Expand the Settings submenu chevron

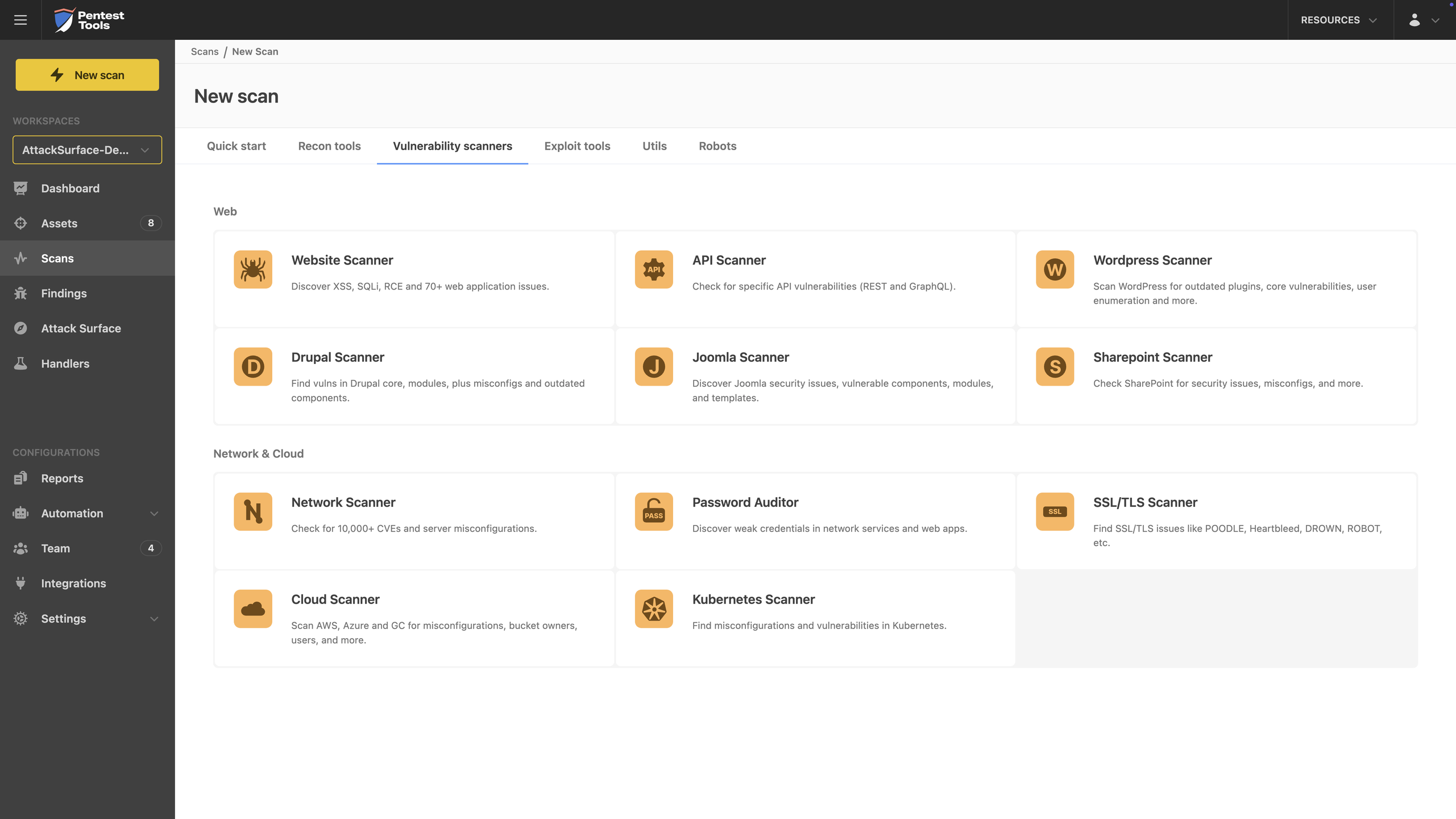point(154,619)
